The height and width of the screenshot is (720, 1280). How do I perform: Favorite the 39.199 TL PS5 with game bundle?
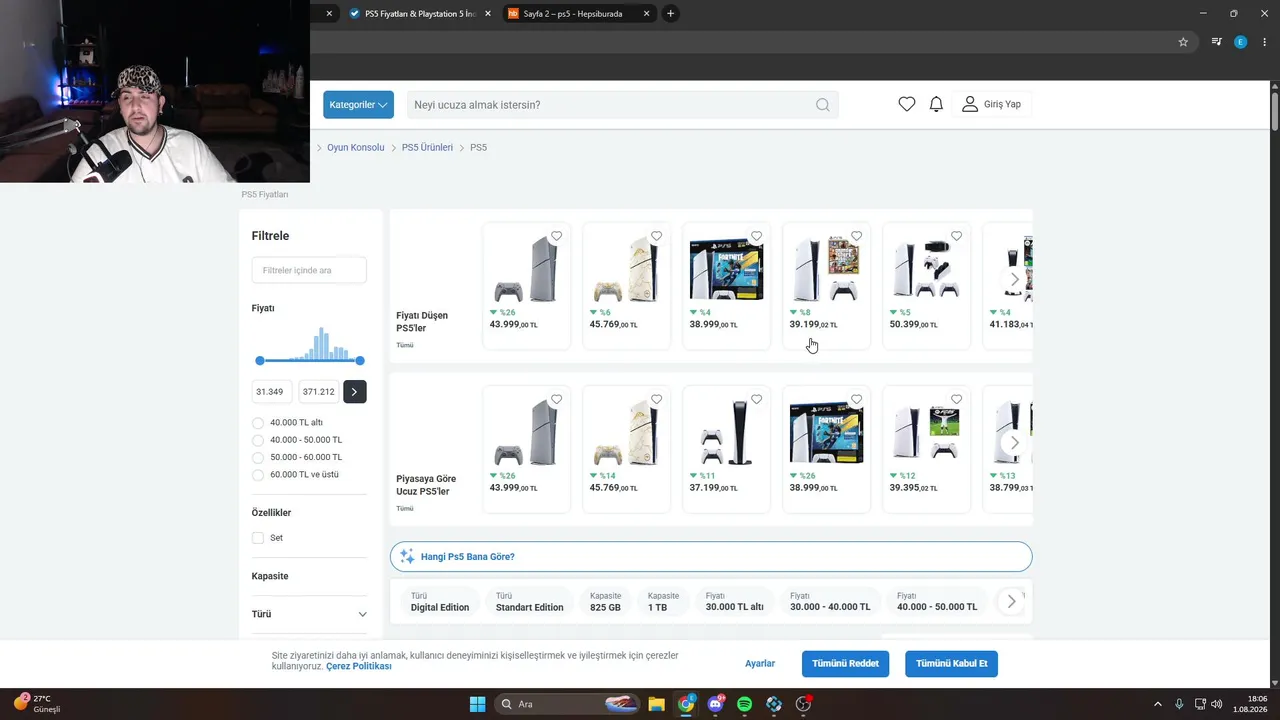857,236
